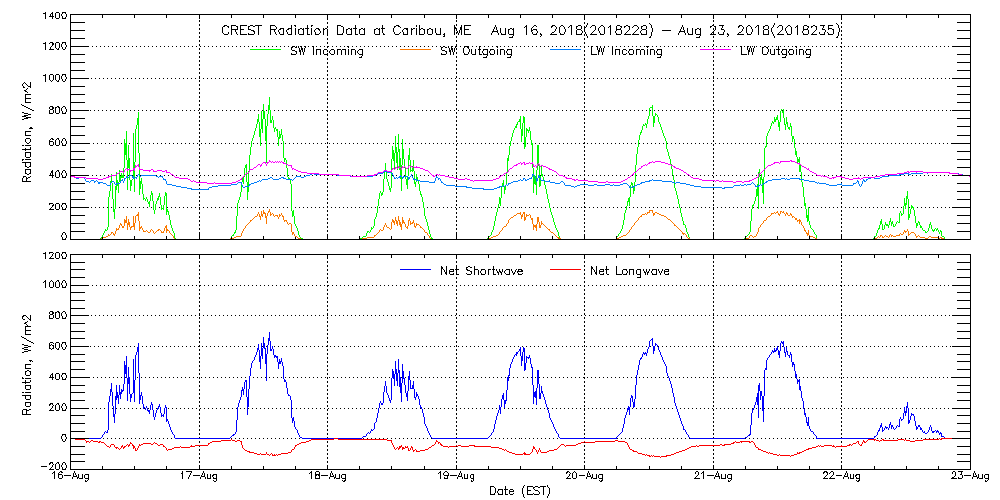Click the SW Outgoing legend label
The image size is (1000, 500).
click(476, 52)
